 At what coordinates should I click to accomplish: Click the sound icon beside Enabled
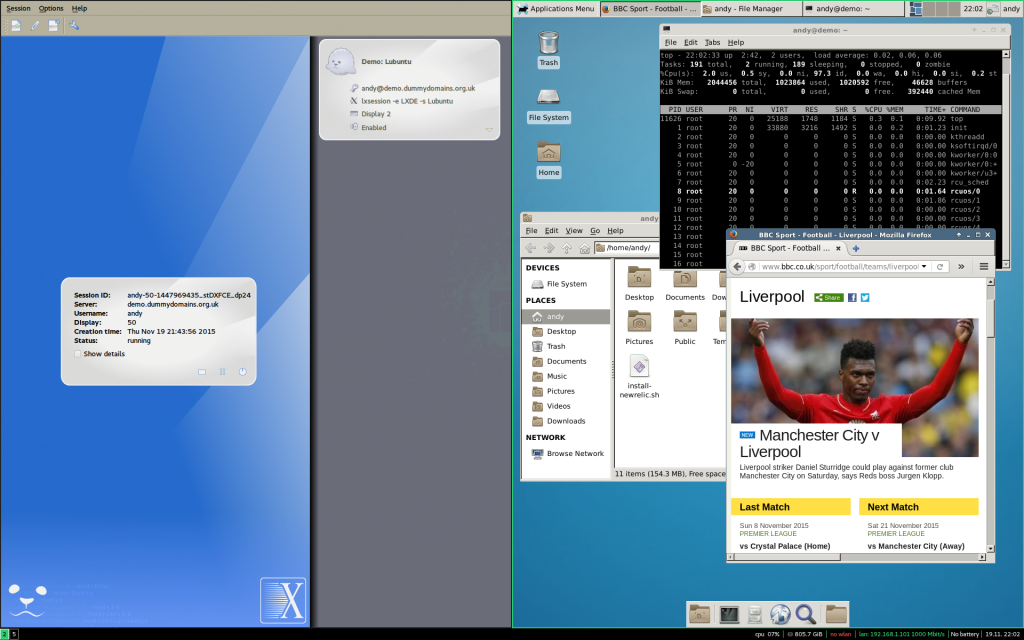click(354, 127)
